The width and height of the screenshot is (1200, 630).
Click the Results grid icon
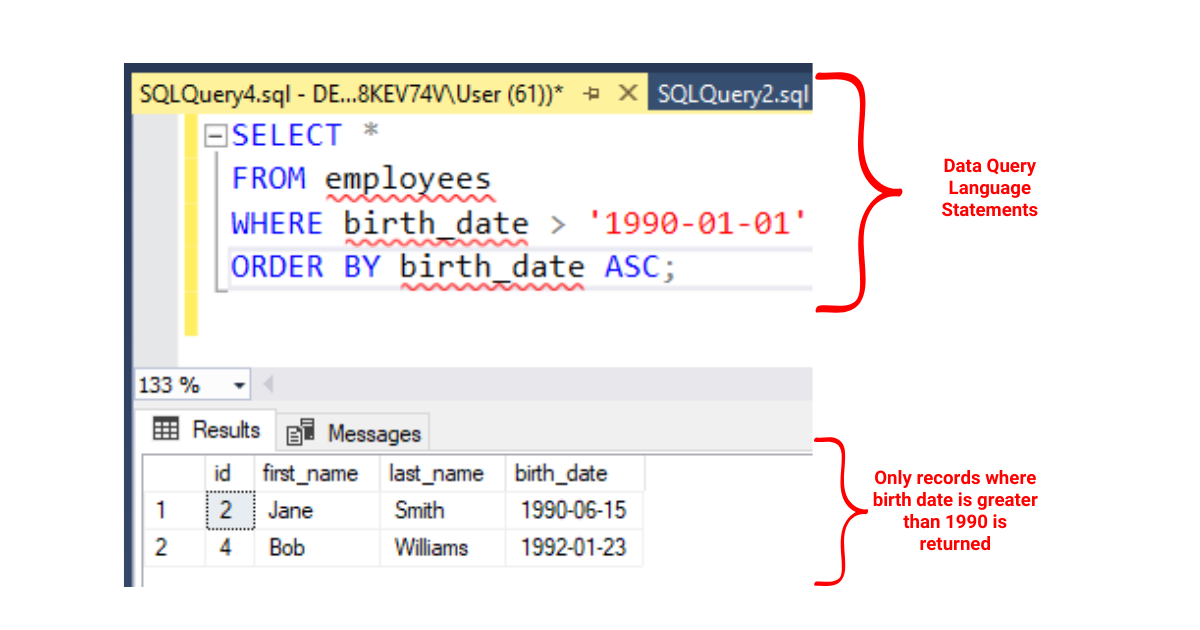pos(165,430)
